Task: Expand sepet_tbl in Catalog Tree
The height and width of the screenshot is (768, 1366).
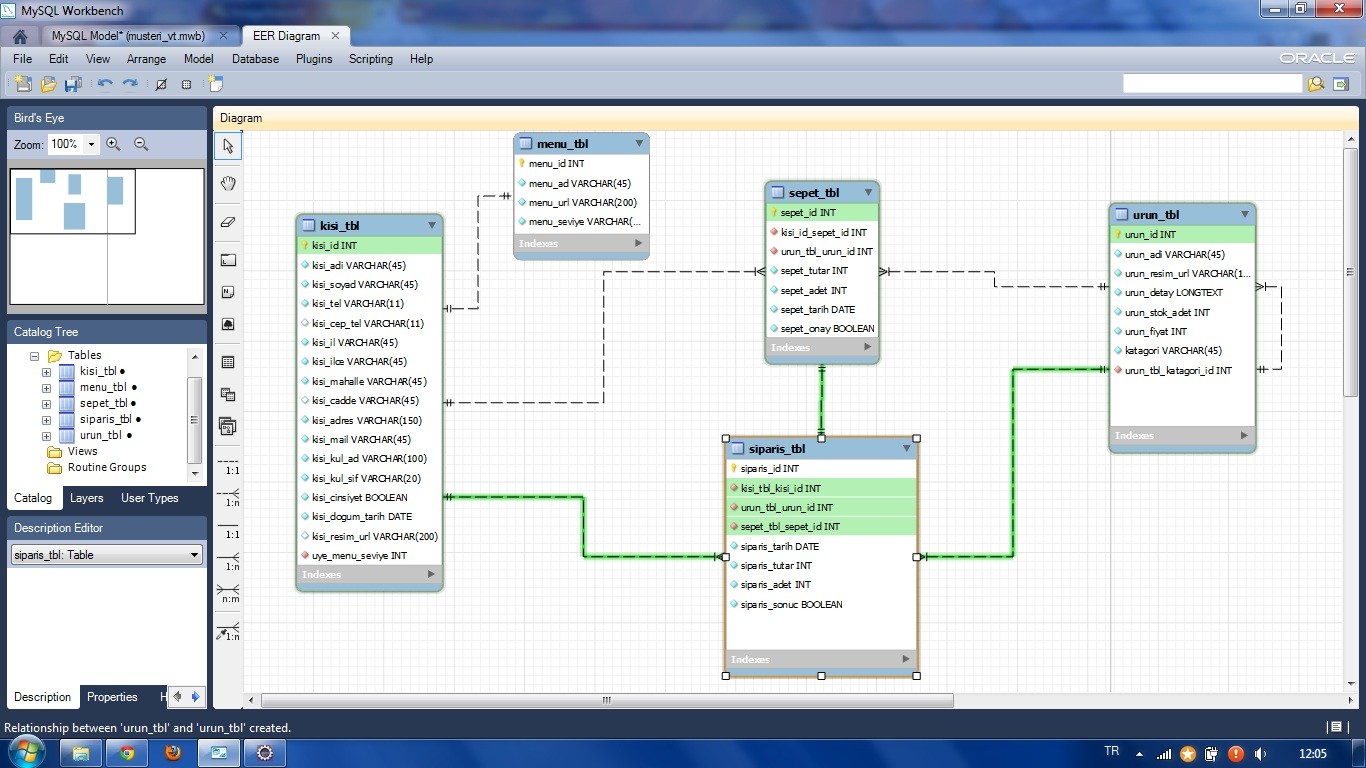Action: pos(46,404)
